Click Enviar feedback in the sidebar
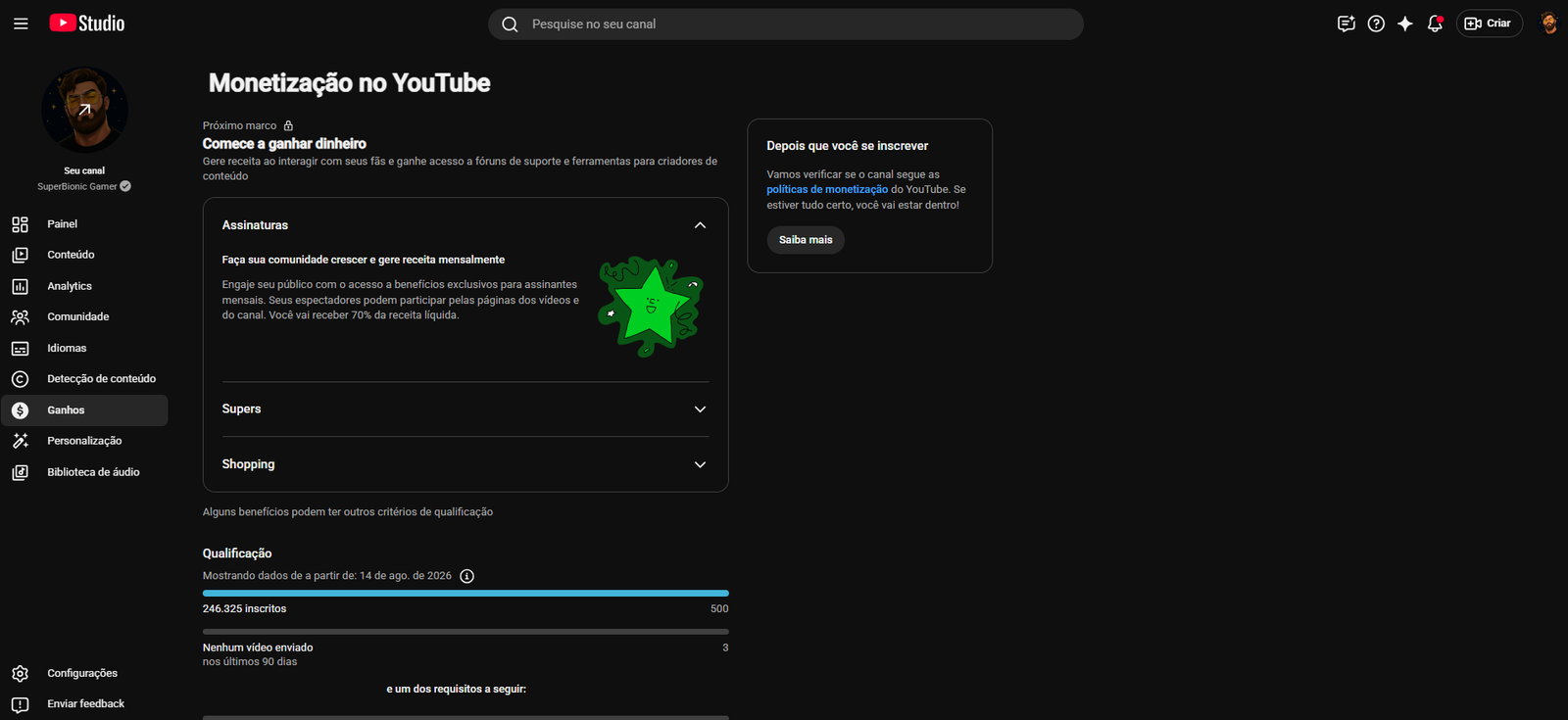This screenshot has width=1568, height=720. 84,704
